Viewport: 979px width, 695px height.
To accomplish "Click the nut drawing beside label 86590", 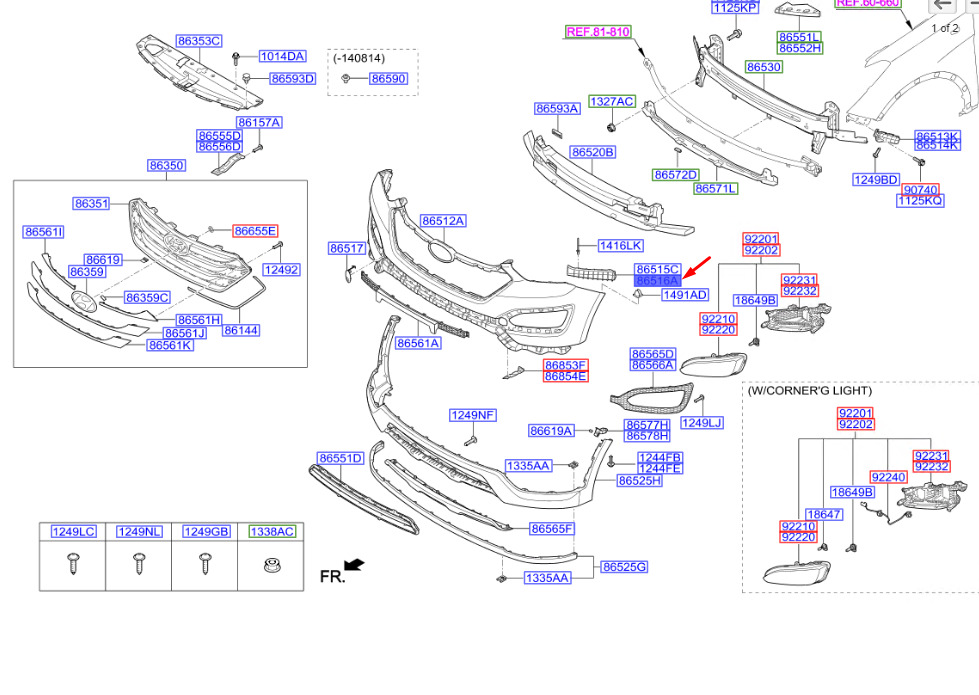I will [345, 78].
